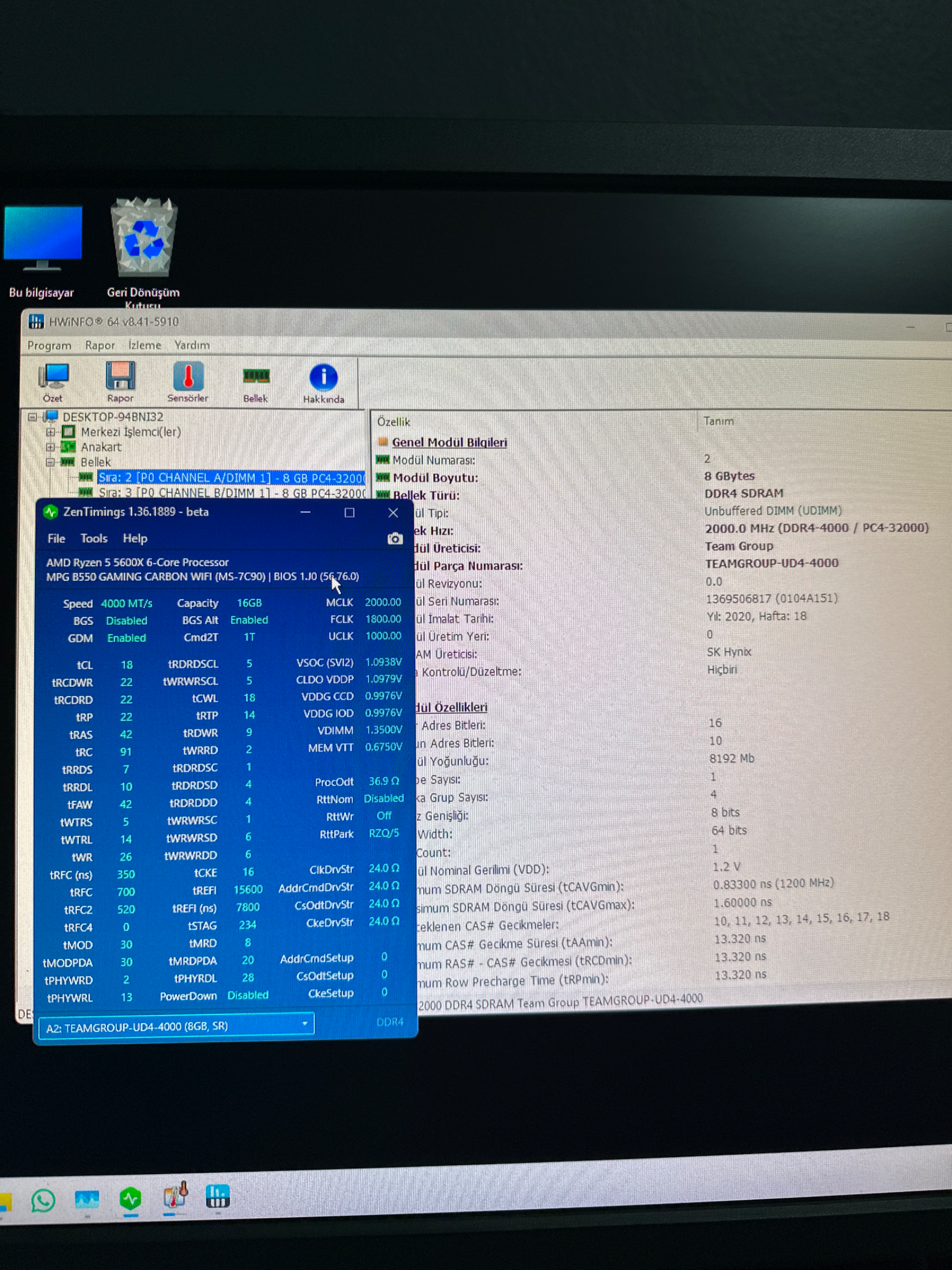Viewport: 952px width, 1270px height.
Task: Take ZenTimings screenshot with camera icon
Action: tap(395, 539)
